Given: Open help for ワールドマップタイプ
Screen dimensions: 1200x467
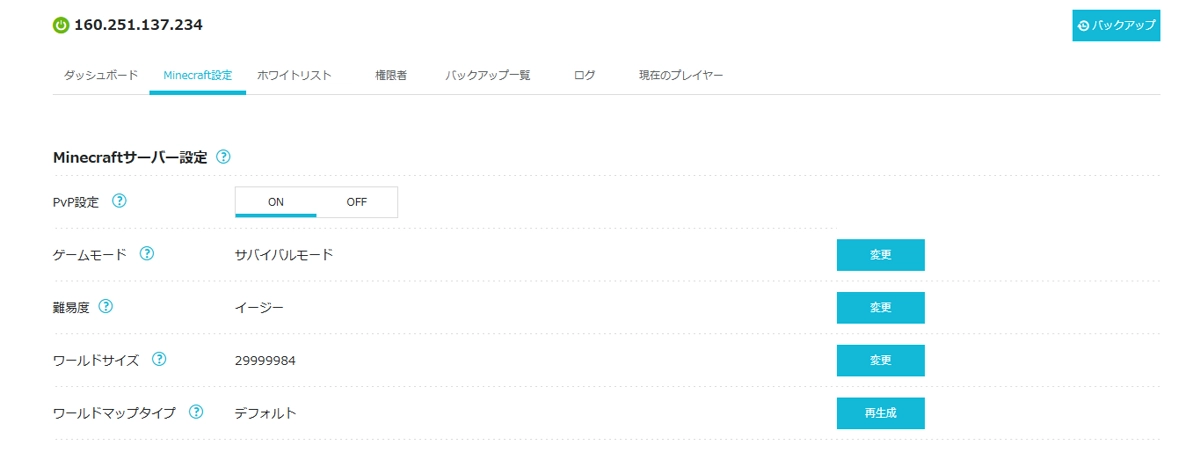Looking at the screenshot, I should pos(196,412).
